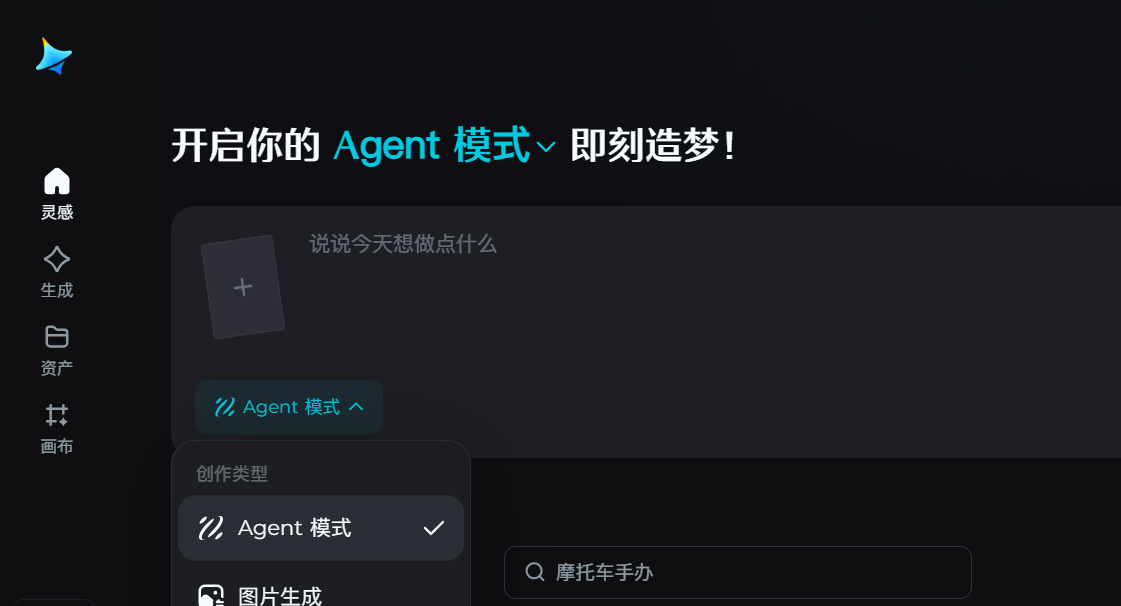Click the swirl icon on Agent 模式 button
Screen dimensions: 1121x606
tap(225, 407)
